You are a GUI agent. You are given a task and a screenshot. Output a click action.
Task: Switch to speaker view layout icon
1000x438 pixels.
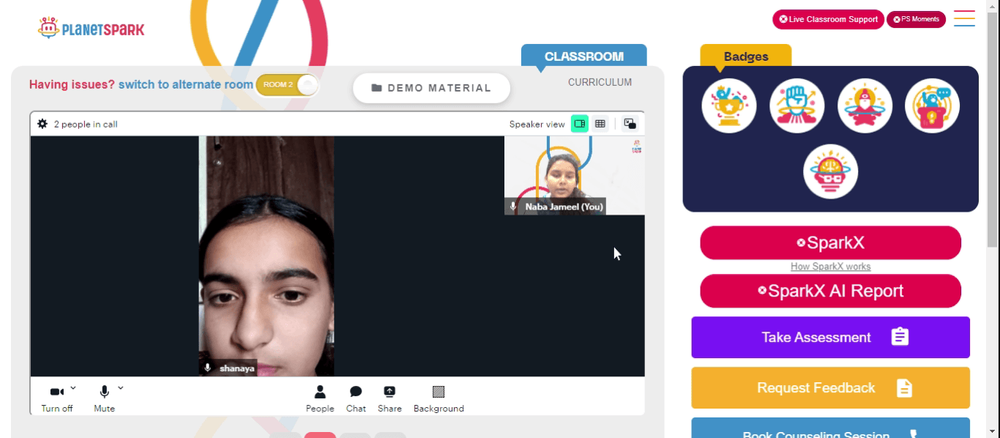point(579,124)
